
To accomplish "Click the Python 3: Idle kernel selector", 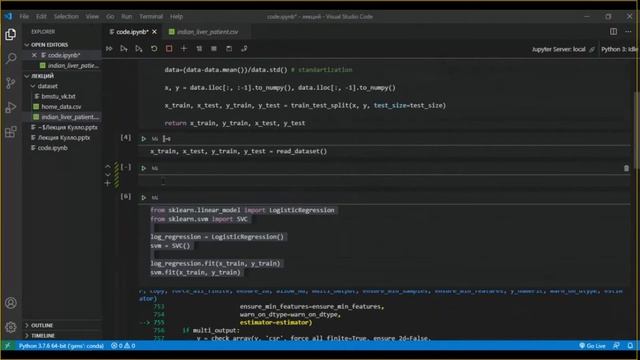I will [x=619, y=49].
